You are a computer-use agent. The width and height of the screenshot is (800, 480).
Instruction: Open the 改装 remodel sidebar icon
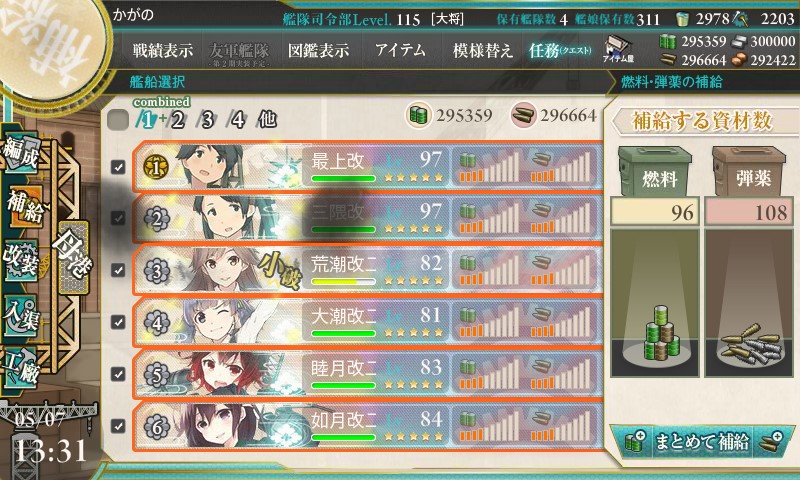[x=20, y=260]
